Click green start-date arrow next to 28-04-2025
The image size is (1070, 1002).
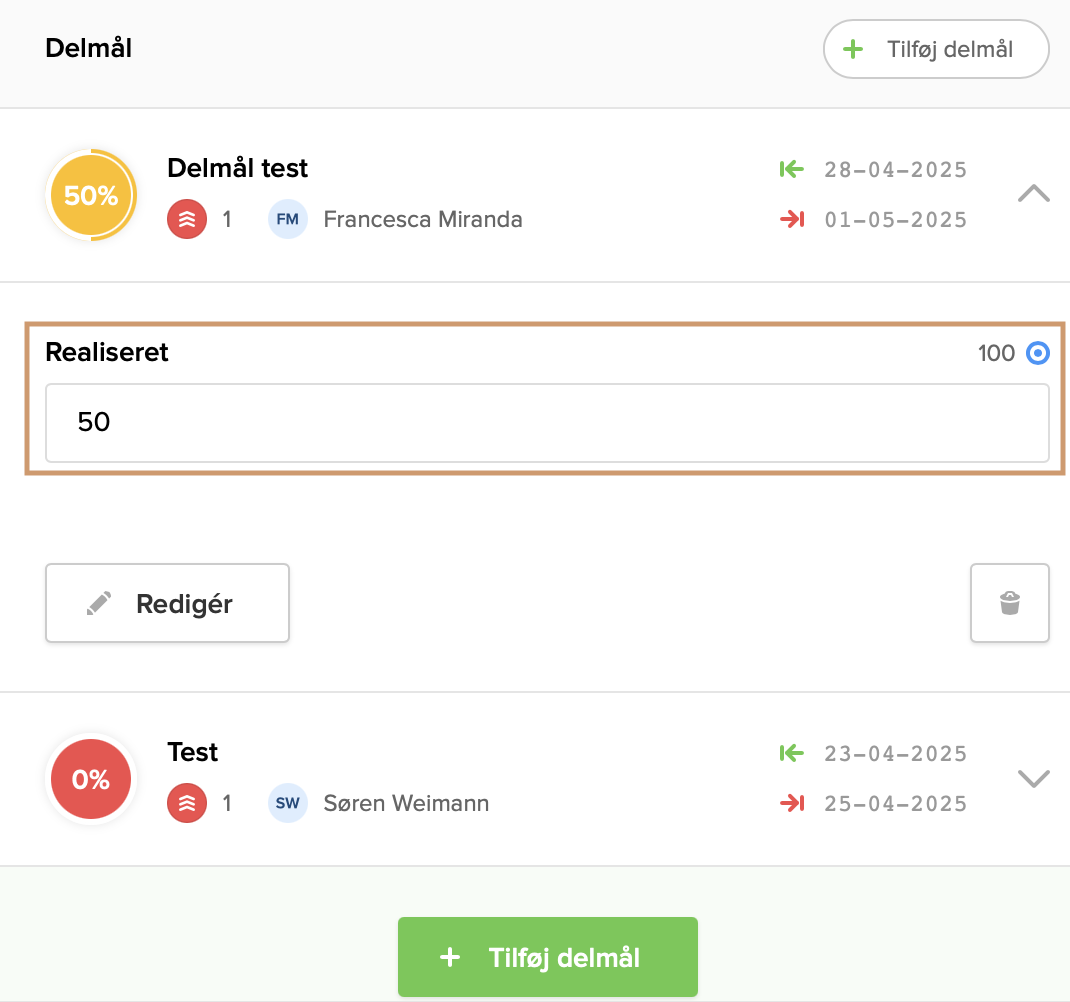792,169
